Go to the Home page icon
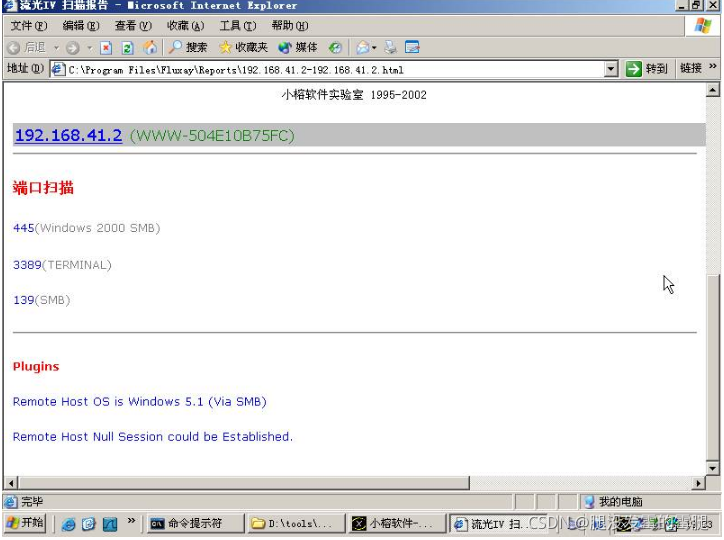Screen dimensions: 724x540 point(150,48)
